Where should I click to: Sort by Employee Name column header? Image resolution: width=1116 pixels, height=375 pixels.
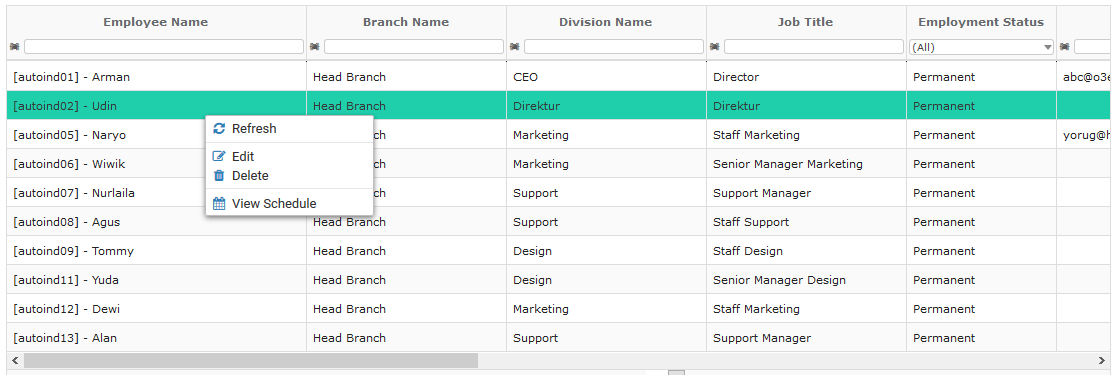(156, 22)
